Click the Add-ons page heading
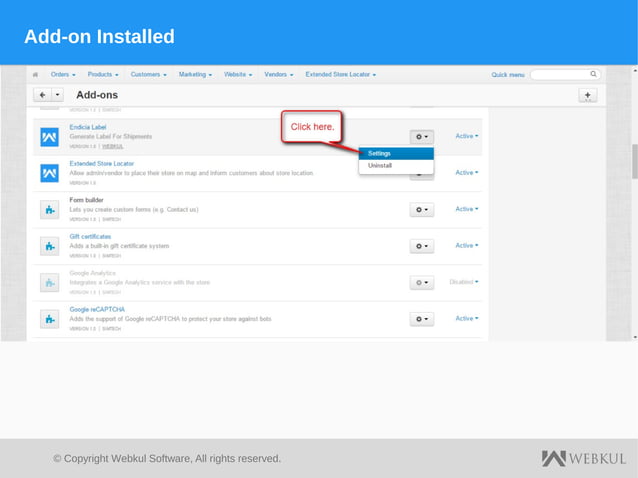The width and height of the screenshot is (638, 478). coord(97,95)
